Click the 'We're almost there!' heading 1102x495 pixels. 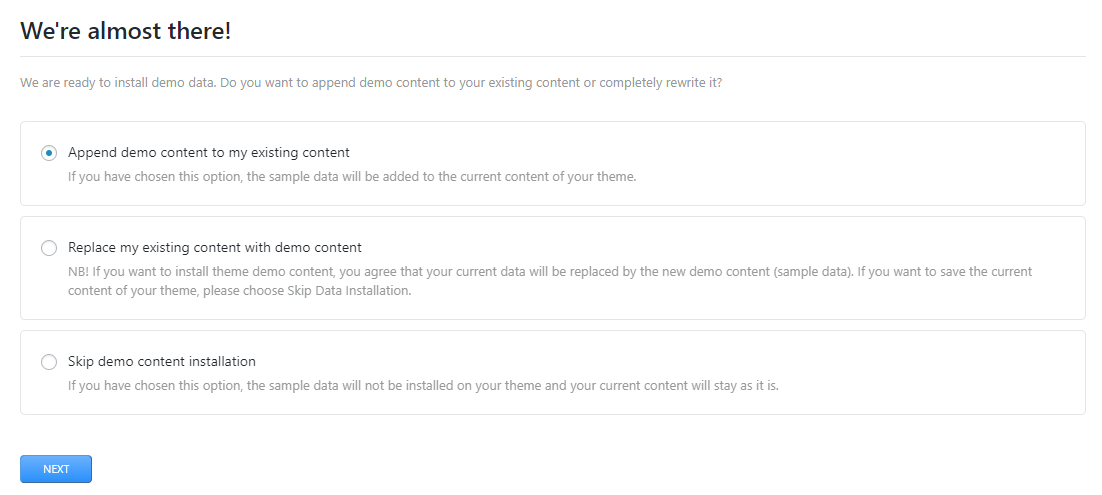126,31
